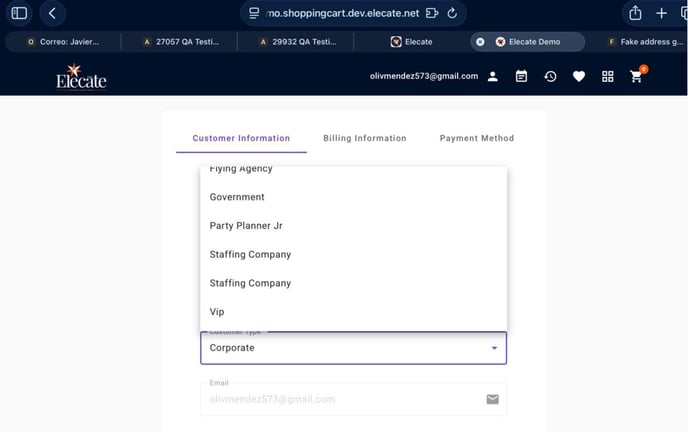This screenshot has height=432, width=688.
Task: Click the calendar icon in header
Action: (521, 77)
